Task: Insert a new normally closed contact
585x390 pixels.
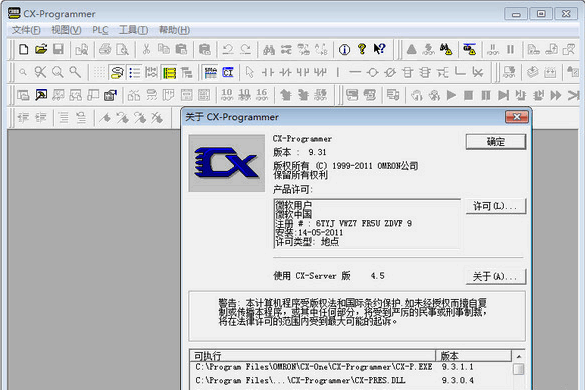Action: pyautogui.click(x=285, y=72)
